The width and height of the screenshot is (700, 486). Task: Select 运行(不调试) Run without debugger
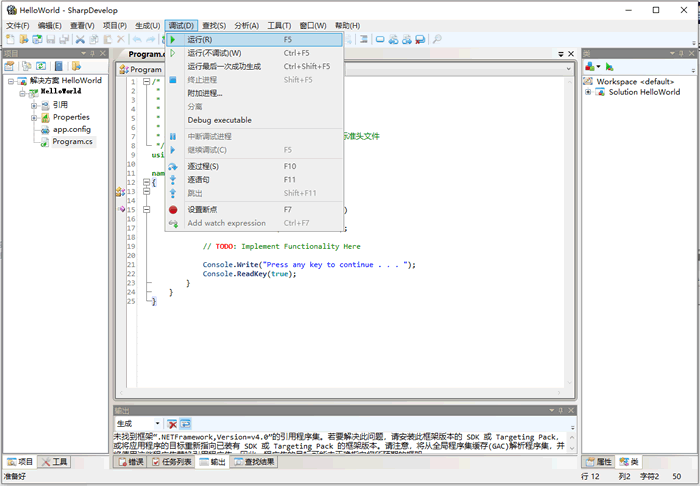coord(214,53)
